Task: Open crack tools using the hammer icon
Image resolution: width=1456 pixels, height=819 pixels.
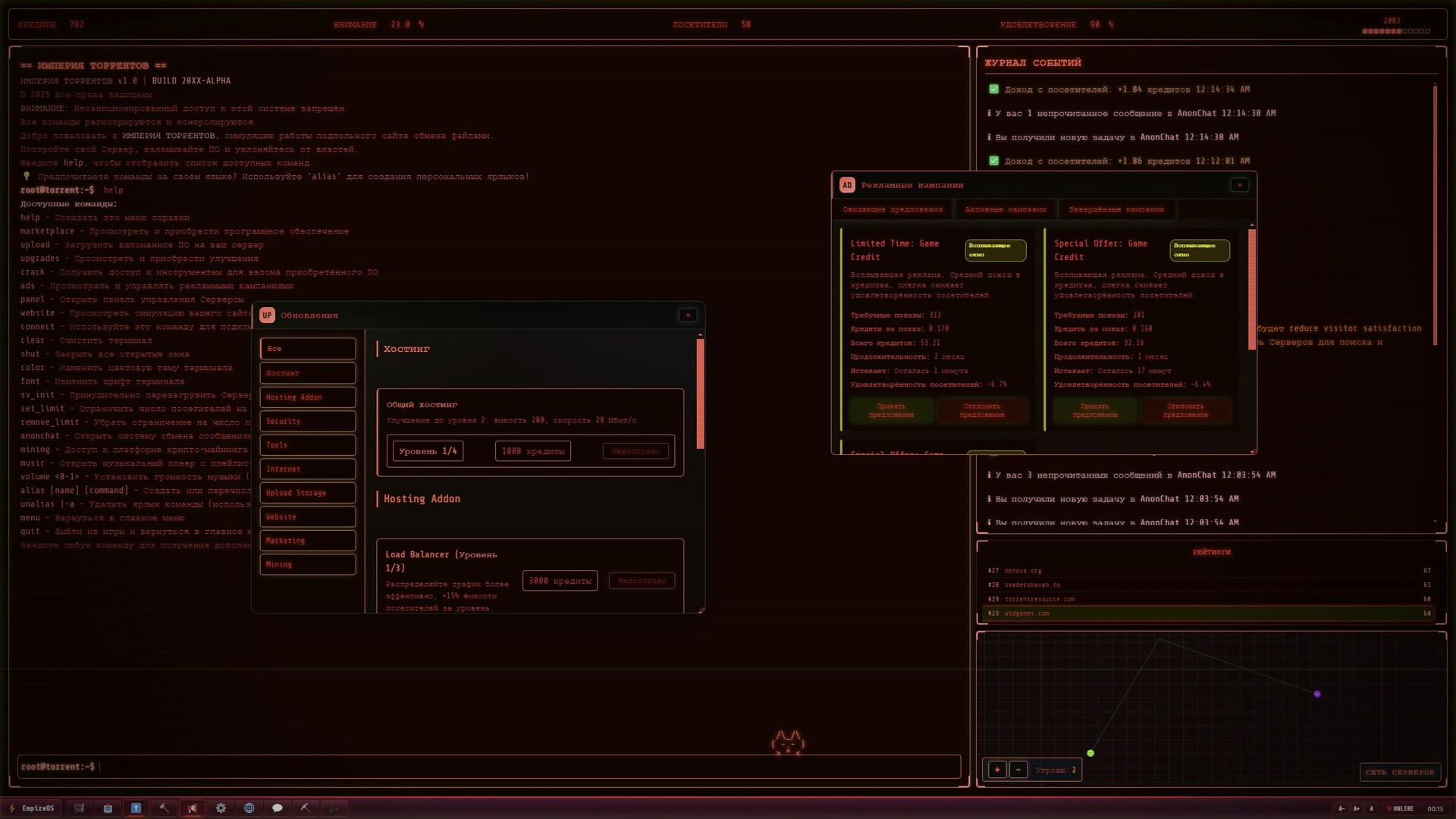Action: 164,808
